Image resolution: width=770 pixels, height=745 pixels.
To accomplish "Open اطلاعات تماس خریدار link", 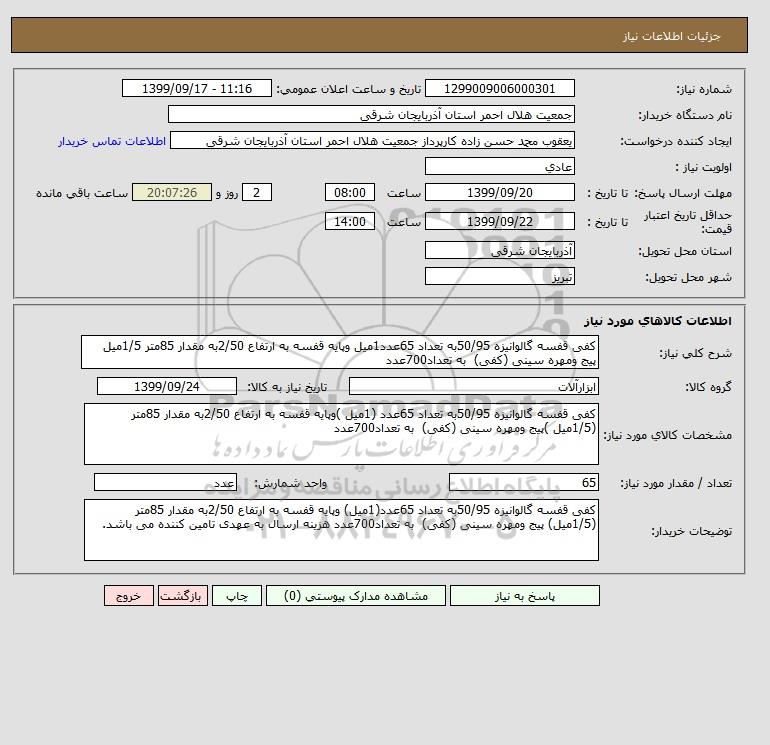I will [x=112, y=141].
